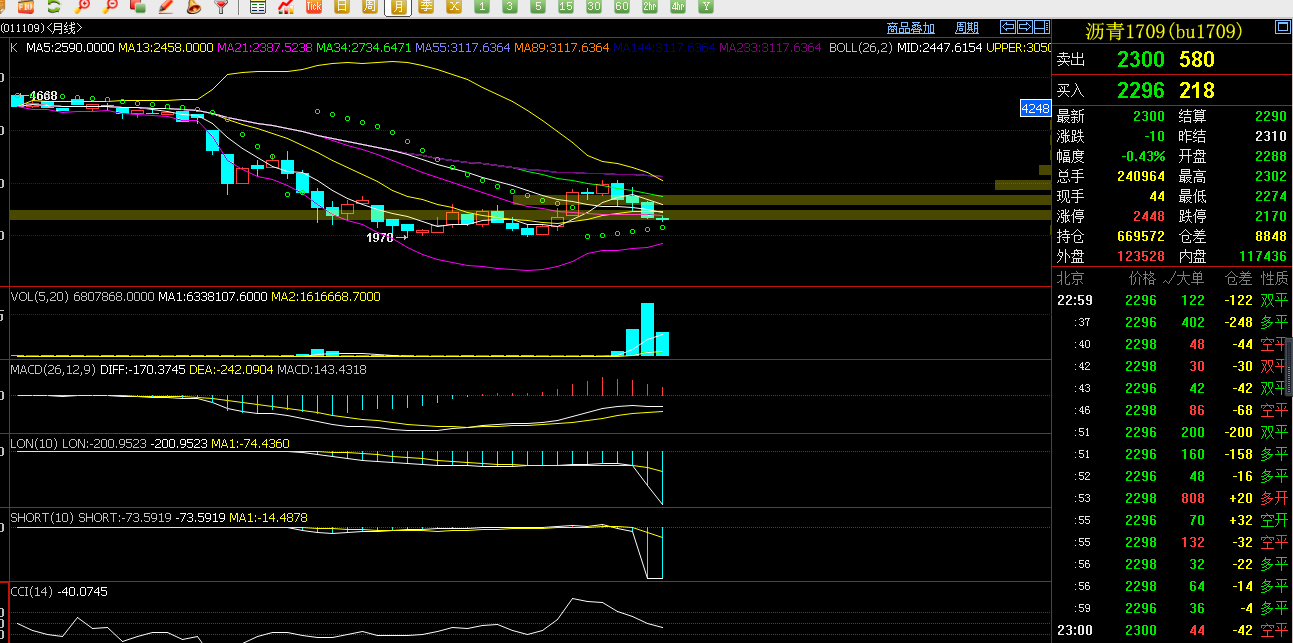Screen dimensions: 1293x643
Task: Click the red and green stacked windows icon
Action: (x=138, y=6)
